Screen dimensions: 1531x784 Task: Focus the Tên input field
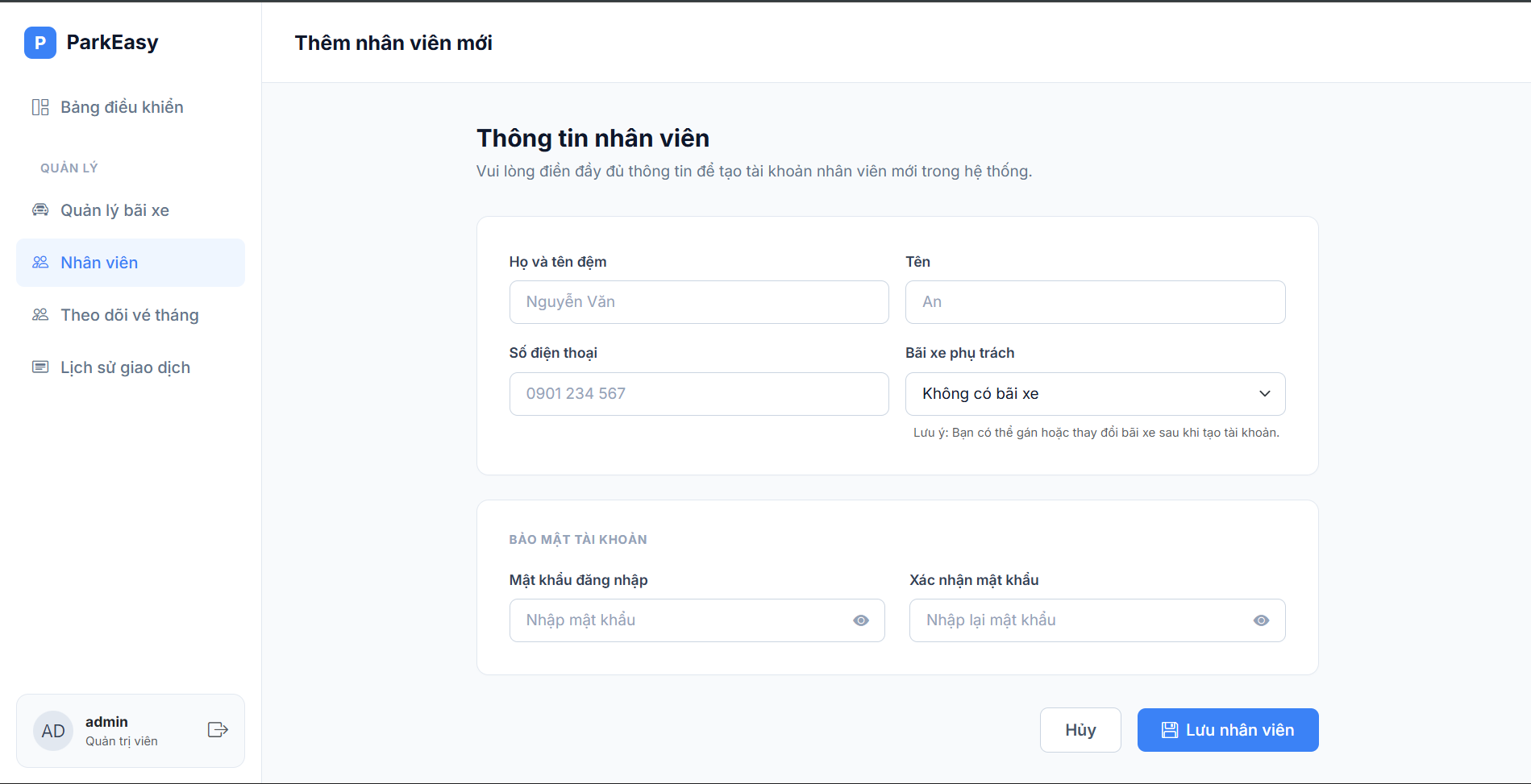pos(1094,302)
